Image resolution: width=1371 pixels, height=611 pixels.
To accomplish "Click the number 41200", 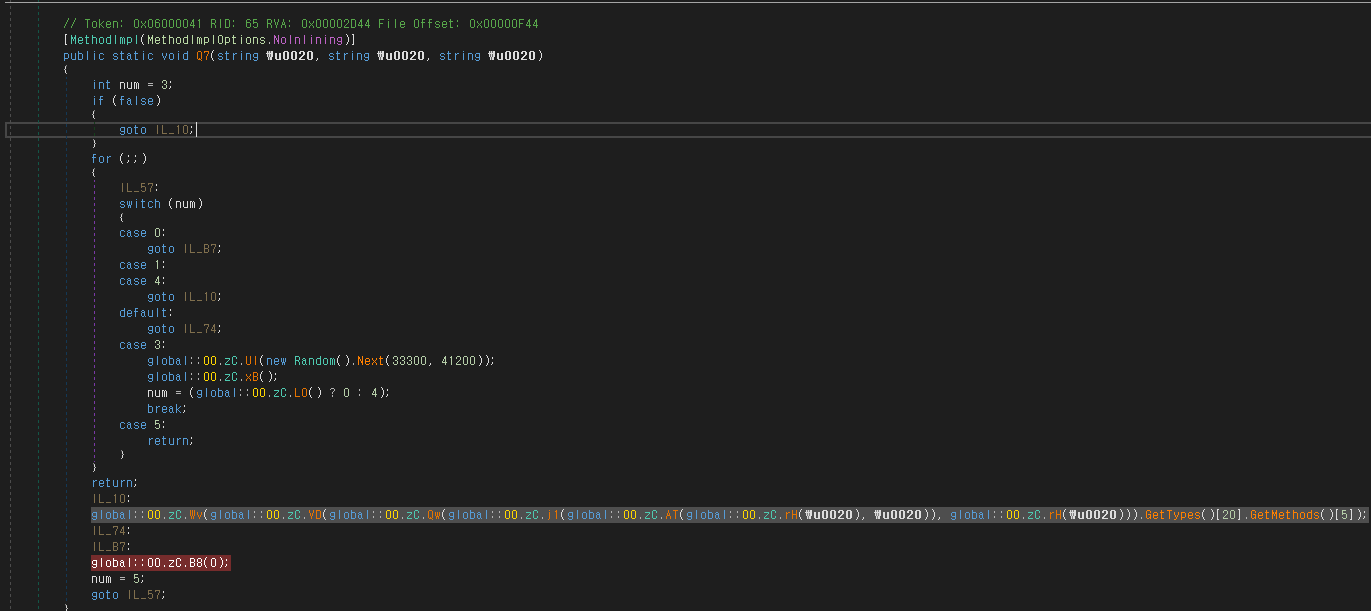I will [x=458, y=361].
